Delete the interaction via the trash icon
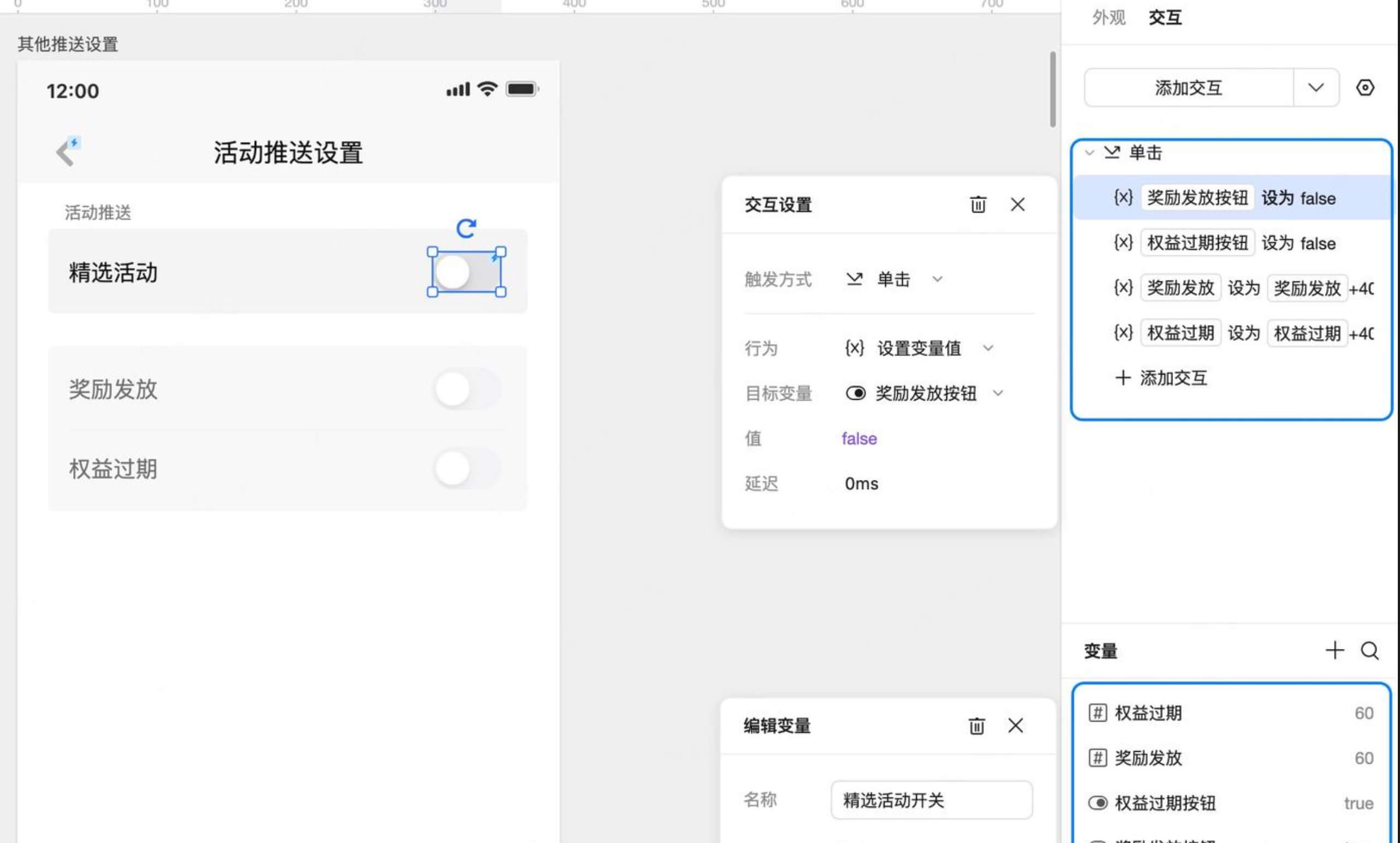Viewport: 1400px width, 843px height. [978, 204]
